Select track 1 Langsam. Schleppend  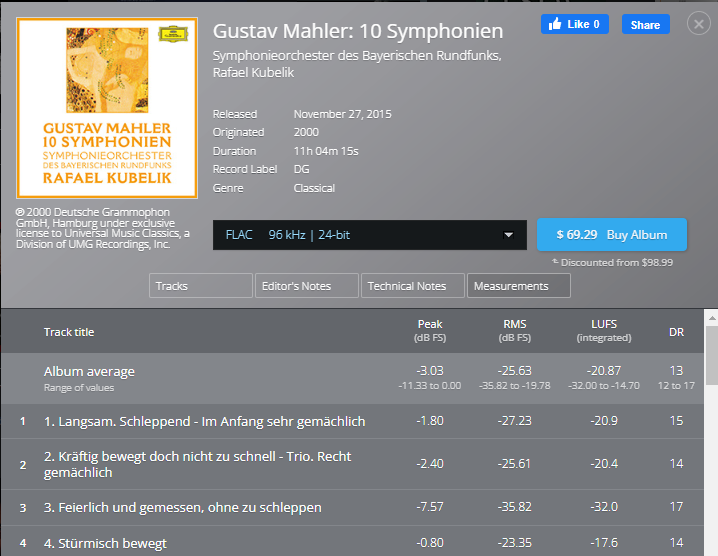click(205, 421)
